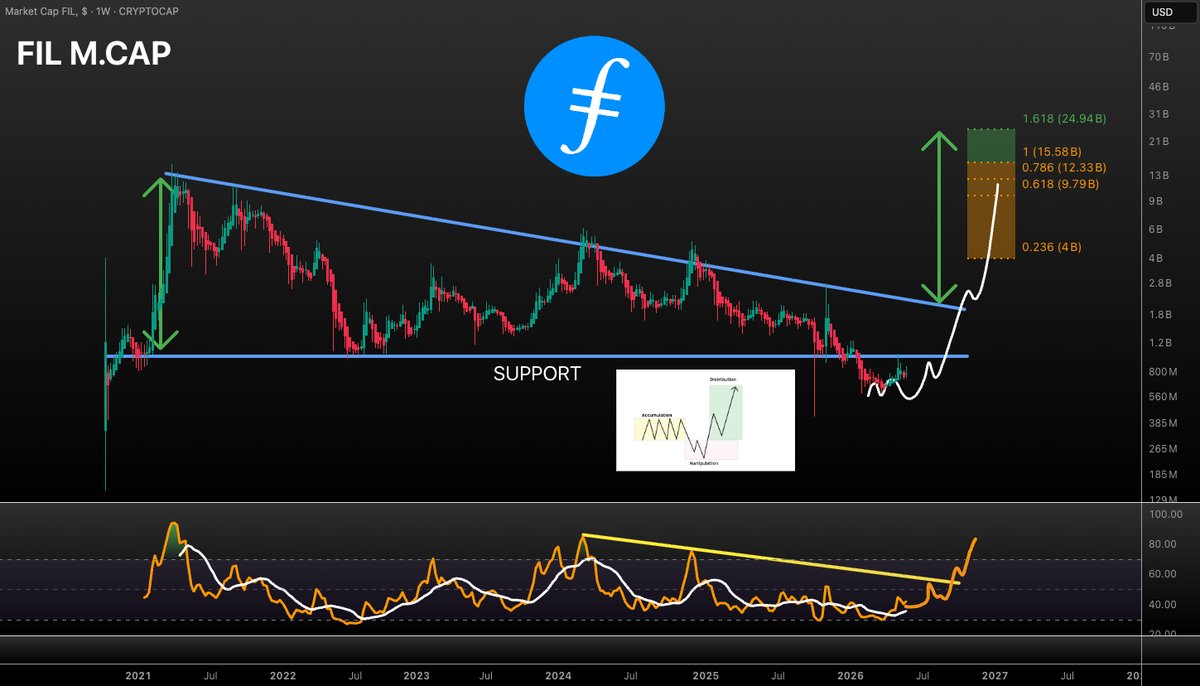Open the accumulation-manipulation-distribution inset diagram
The height and width of the screenshot is (686, 1200).
(705, 420)
